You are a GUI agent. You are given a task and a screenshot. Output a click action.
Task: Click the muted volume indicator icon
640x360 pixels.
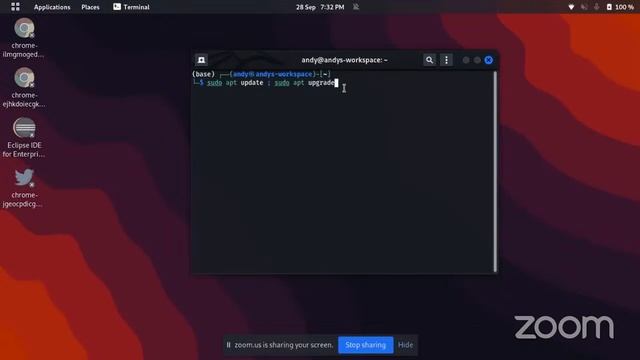(584, 7)
